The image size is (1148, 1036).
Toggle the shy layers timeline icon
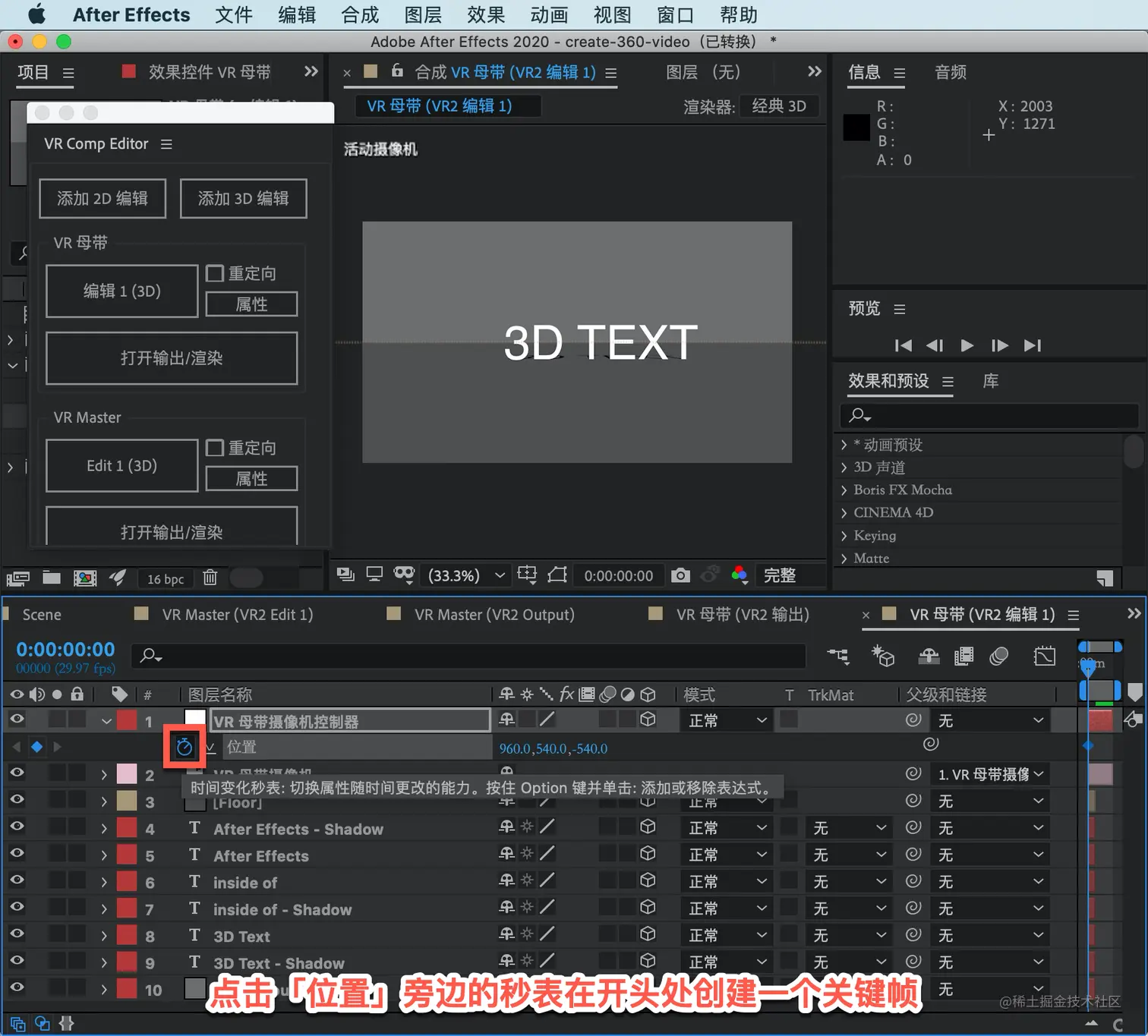pos(929,656)
